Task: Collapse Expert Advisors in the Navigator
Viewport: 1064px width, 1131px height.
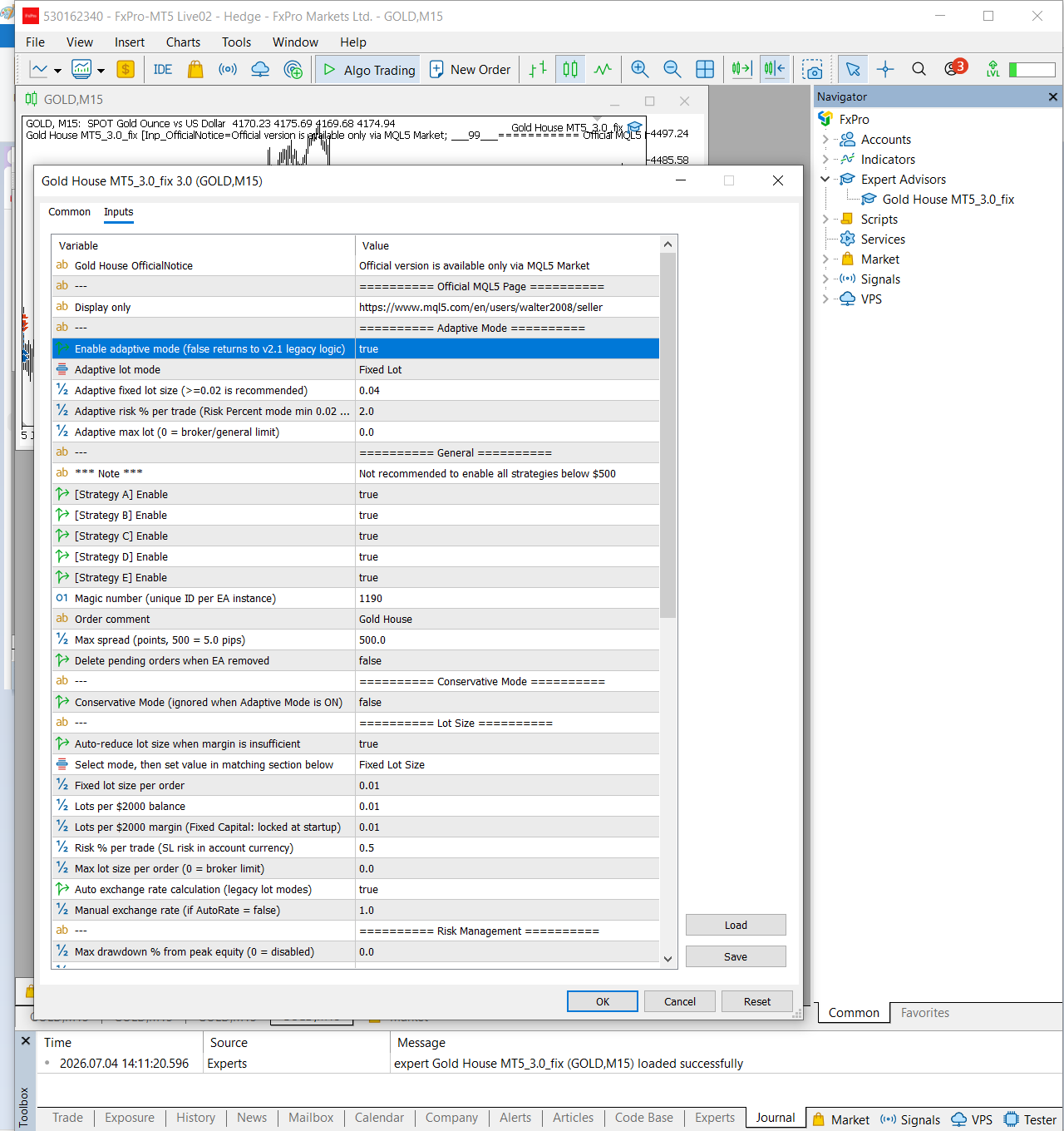Action: click(825, 179)
